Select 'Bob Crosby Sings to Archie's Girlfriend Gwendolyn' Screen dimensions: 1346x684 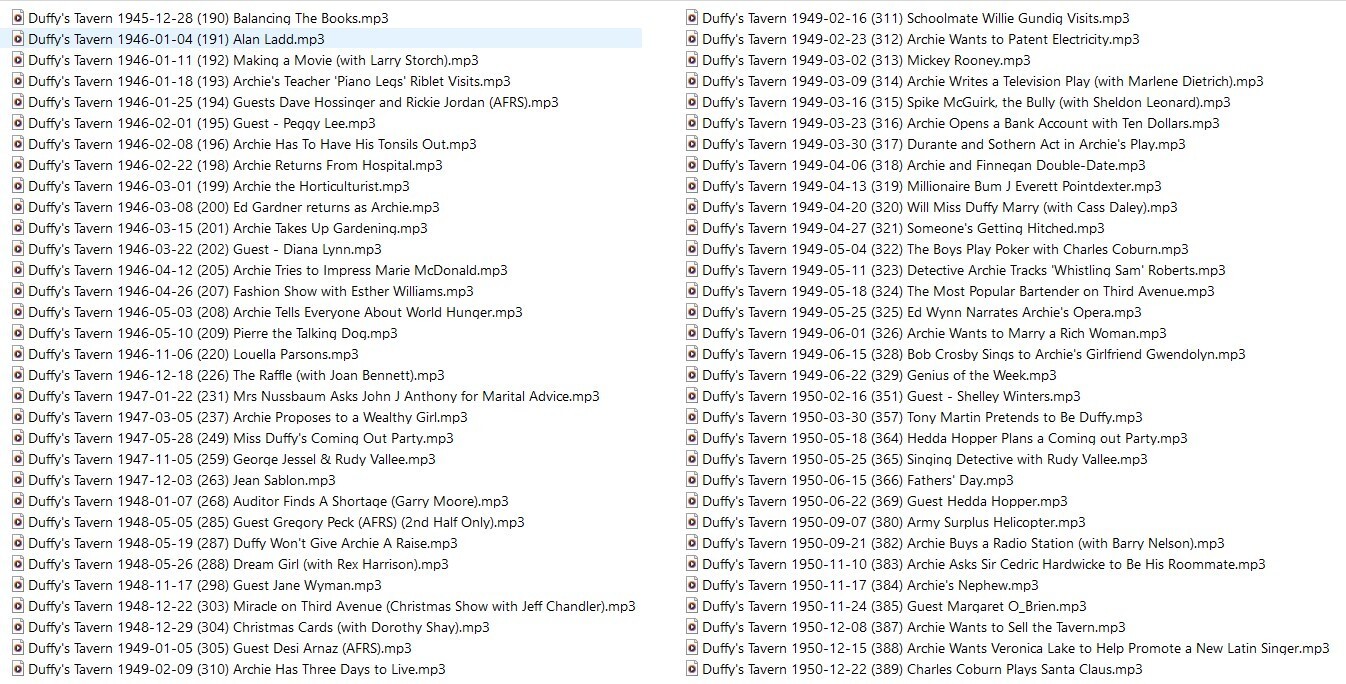pyautogui.click(x=974, y=354)
